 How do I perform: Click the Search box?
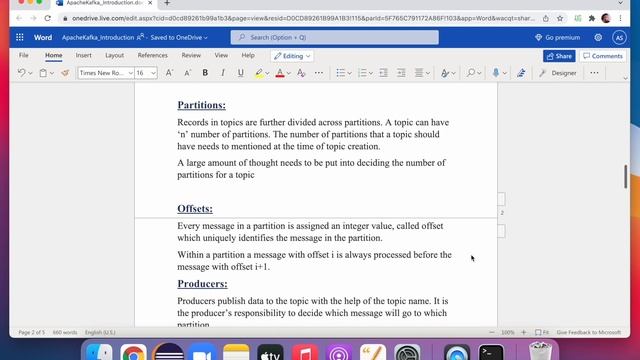(335, 37)
